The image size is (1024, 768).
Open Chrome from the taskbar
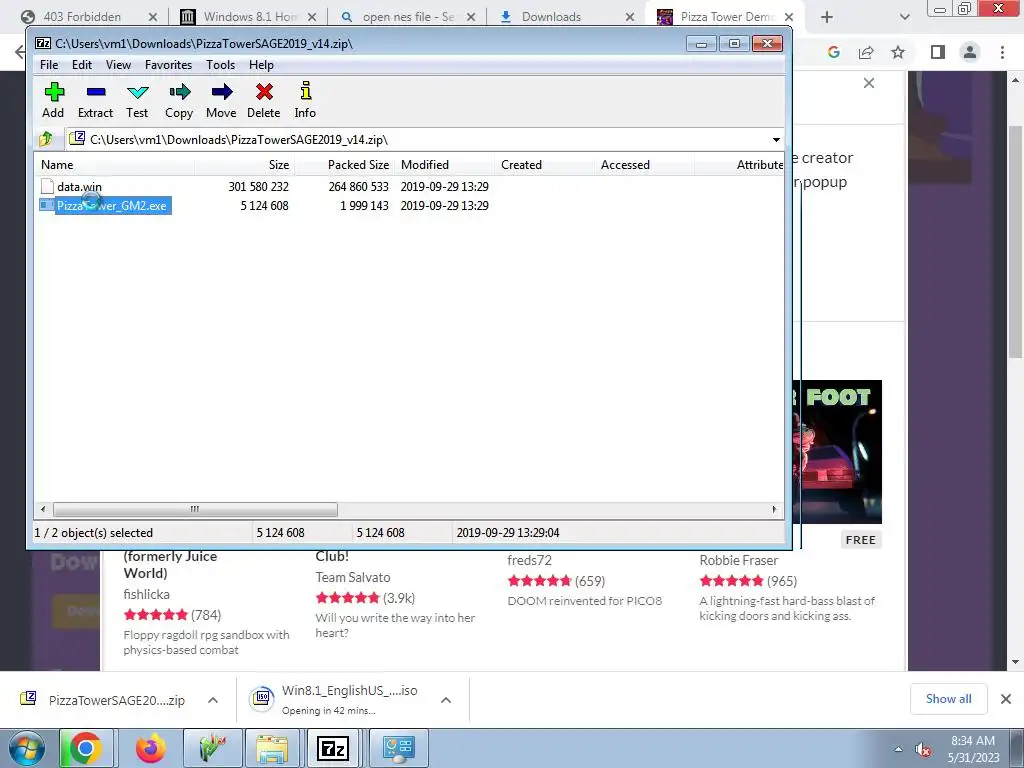point(85,748)
